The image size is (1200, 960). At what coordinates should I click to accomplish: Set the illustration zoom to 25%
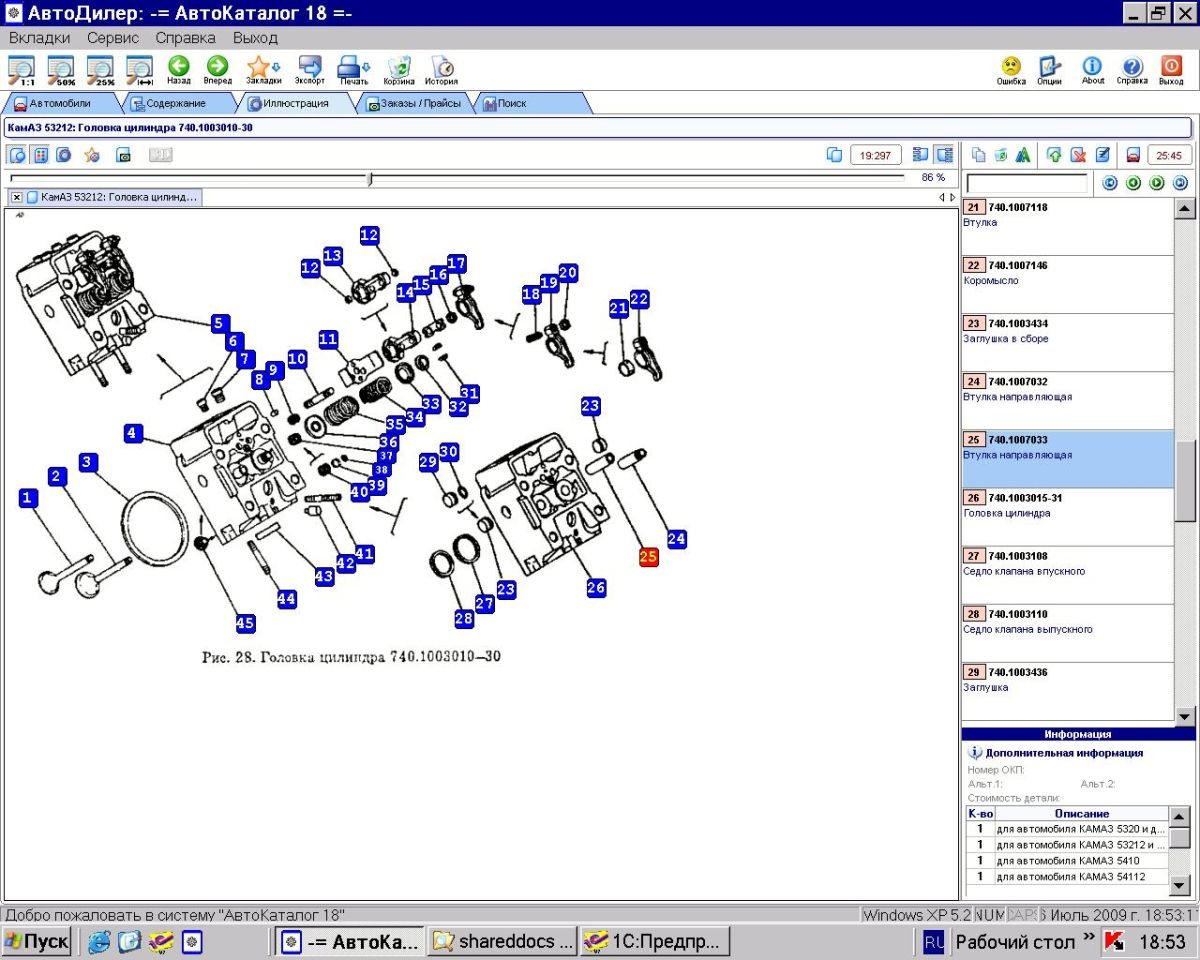pyautogui.click(x=100, y=69)
